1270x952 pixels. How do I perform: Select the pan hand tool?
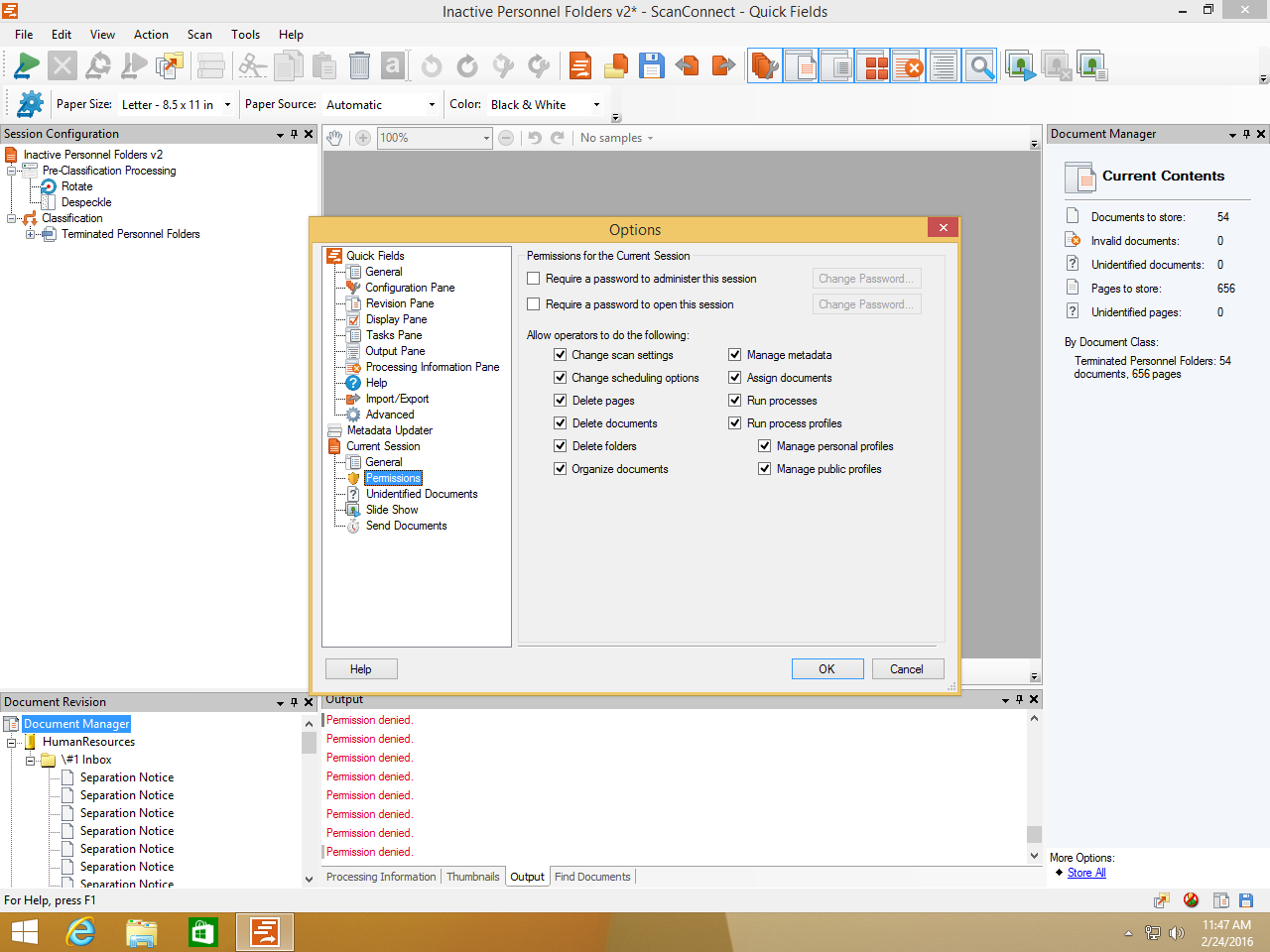(335, 138)
